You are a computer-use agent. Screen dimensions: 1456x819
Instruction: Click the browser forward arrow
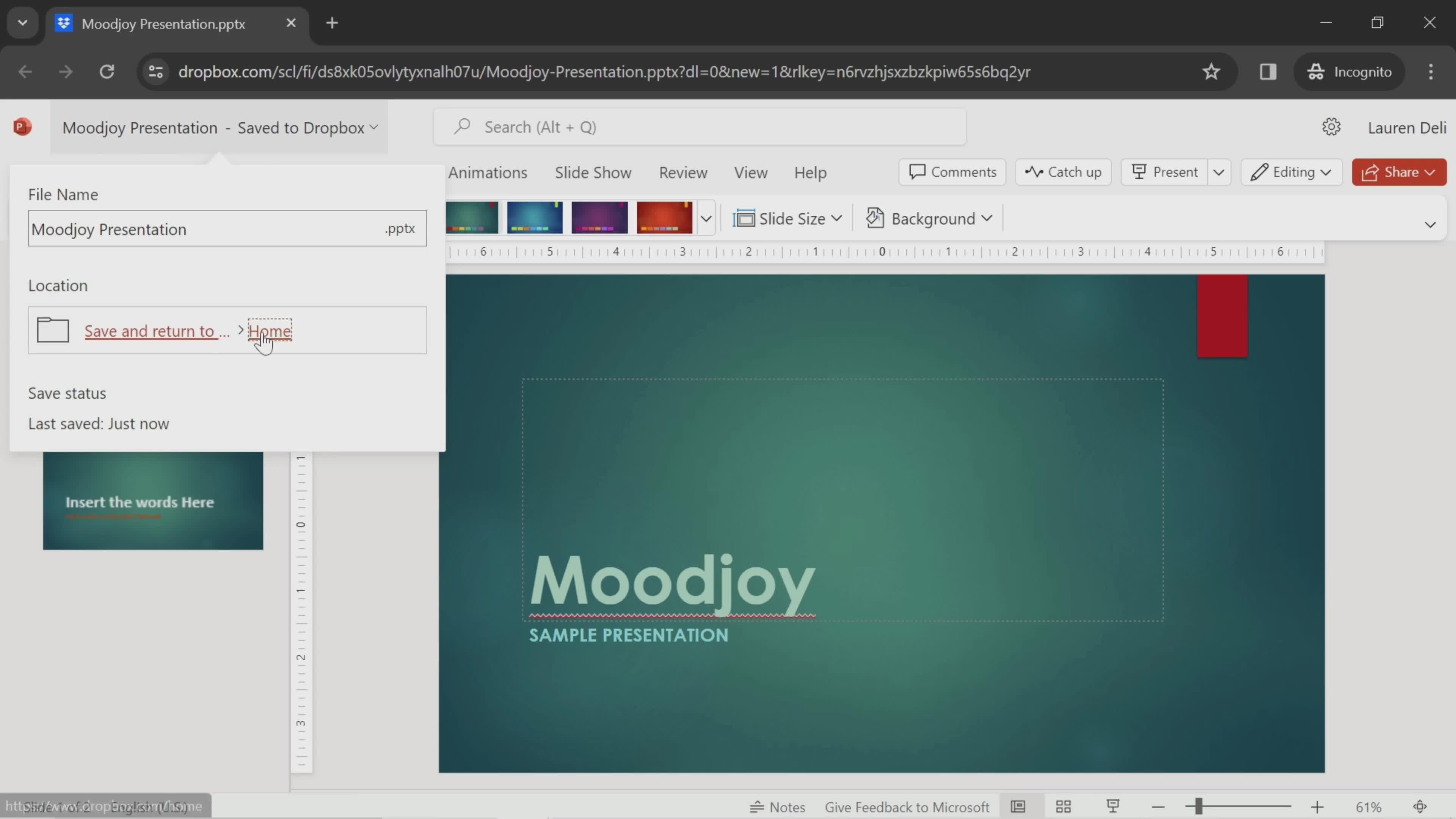click(66, 72)
